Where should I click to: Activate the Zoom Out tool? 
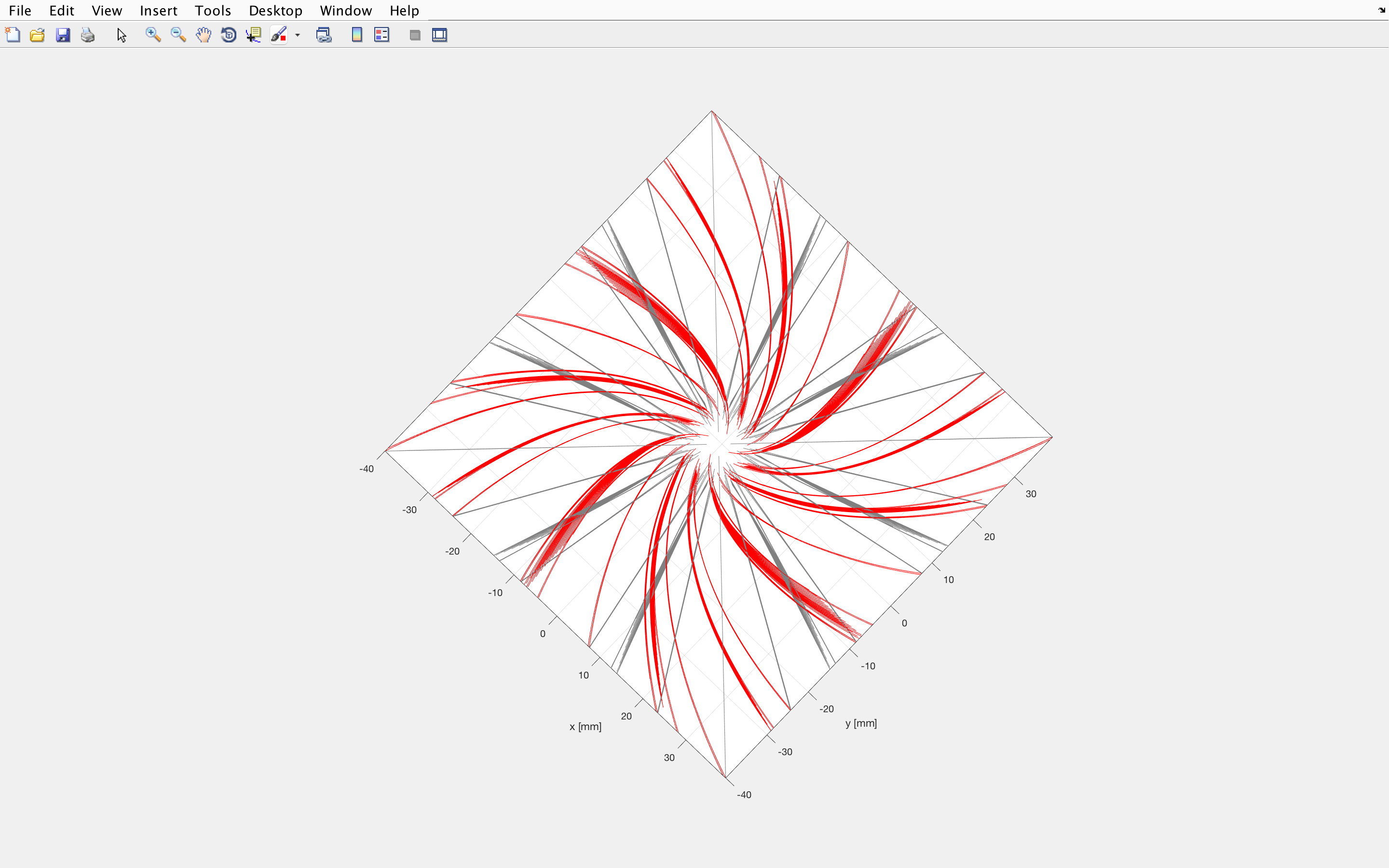178,35
